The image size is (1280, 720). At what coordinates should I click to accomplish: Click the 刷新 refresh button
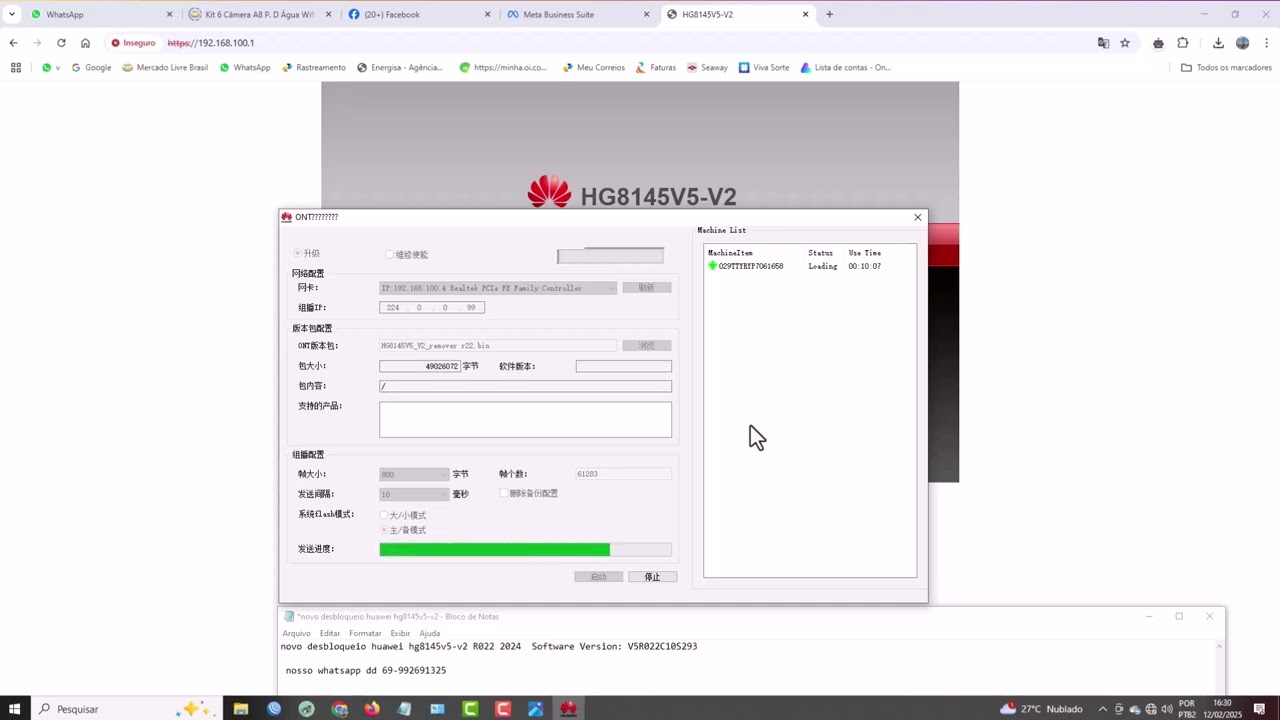point(647,288)
